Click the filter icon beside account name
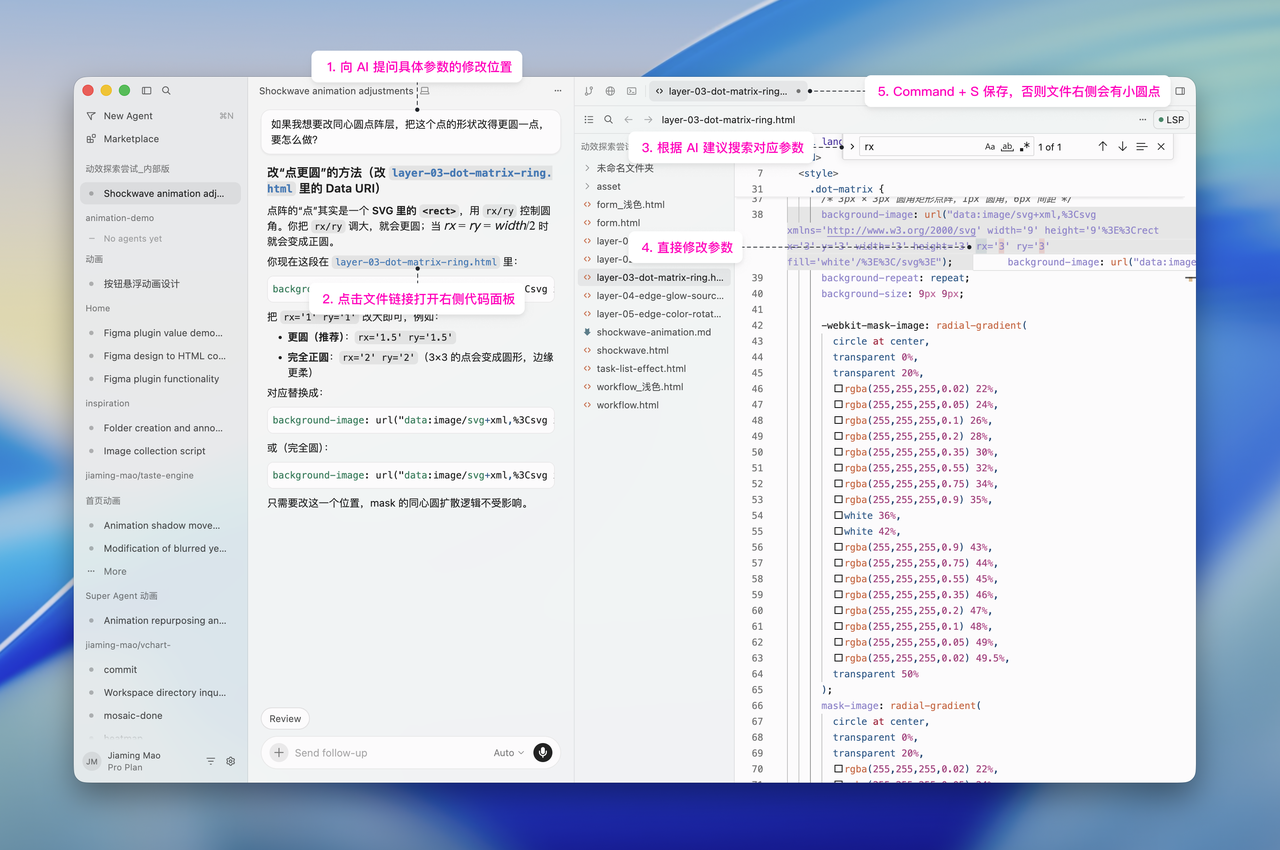 (211, 761)
